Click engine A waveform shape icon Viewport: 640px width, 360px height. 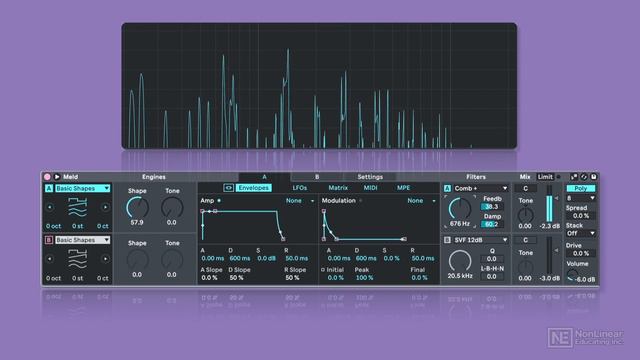[x=78, y=207]
